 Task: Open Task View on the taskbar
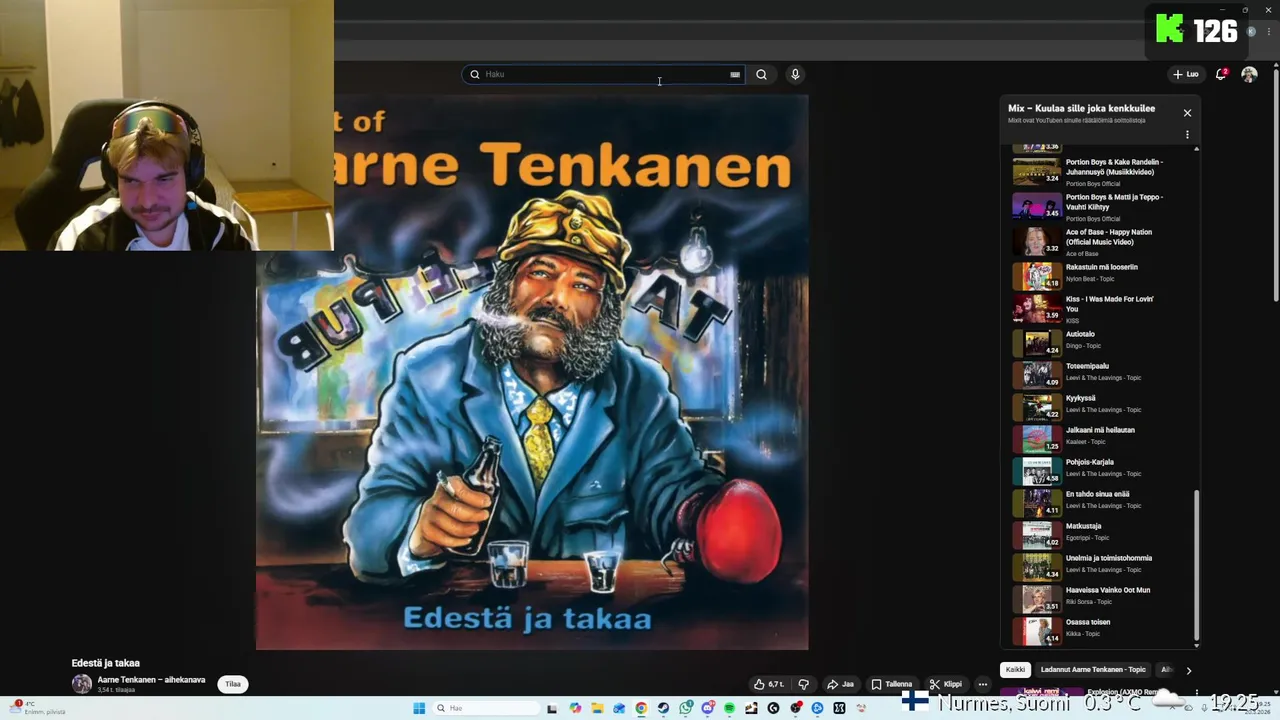551,708
